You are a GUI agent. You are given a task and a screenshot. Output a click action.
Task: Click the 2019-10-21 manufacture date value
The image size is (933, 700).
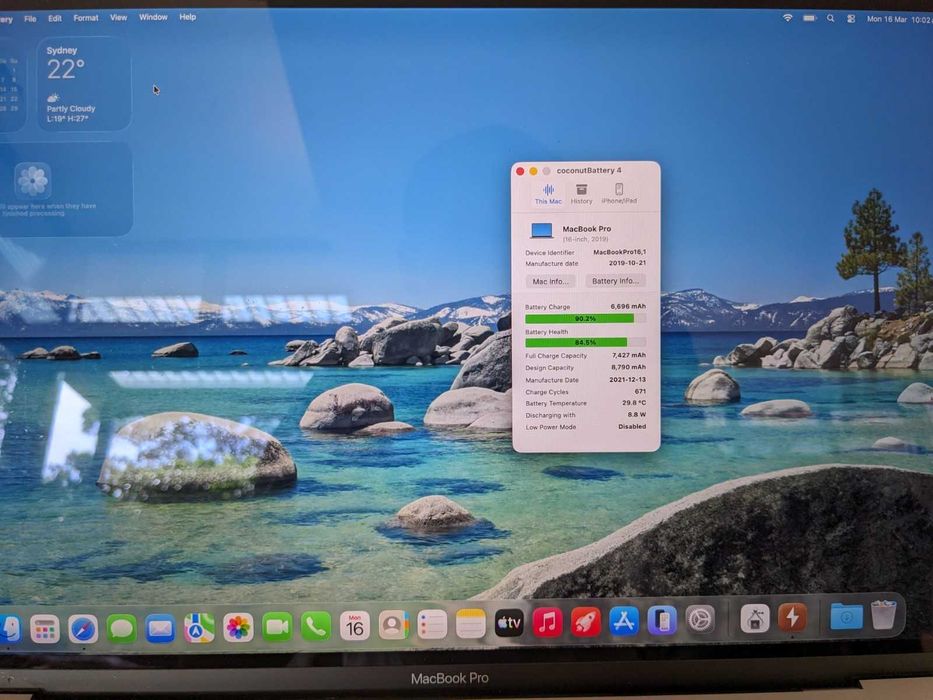627,262
